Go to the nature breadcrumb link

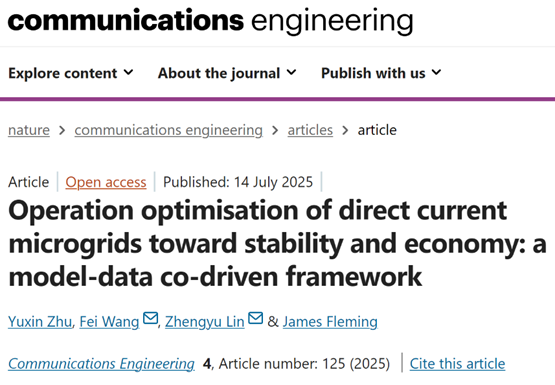click(29, 130)
